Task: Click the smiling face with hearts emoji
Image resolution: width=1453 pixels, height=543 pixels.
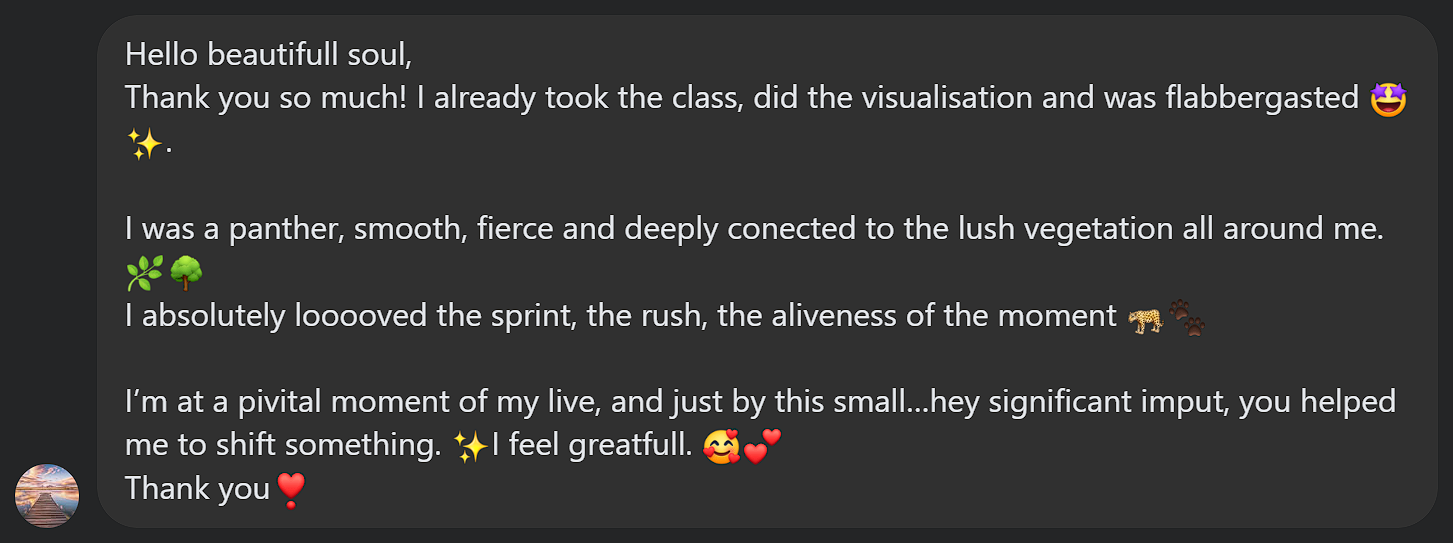Action: pyautogui.click(x=719, y=447)
